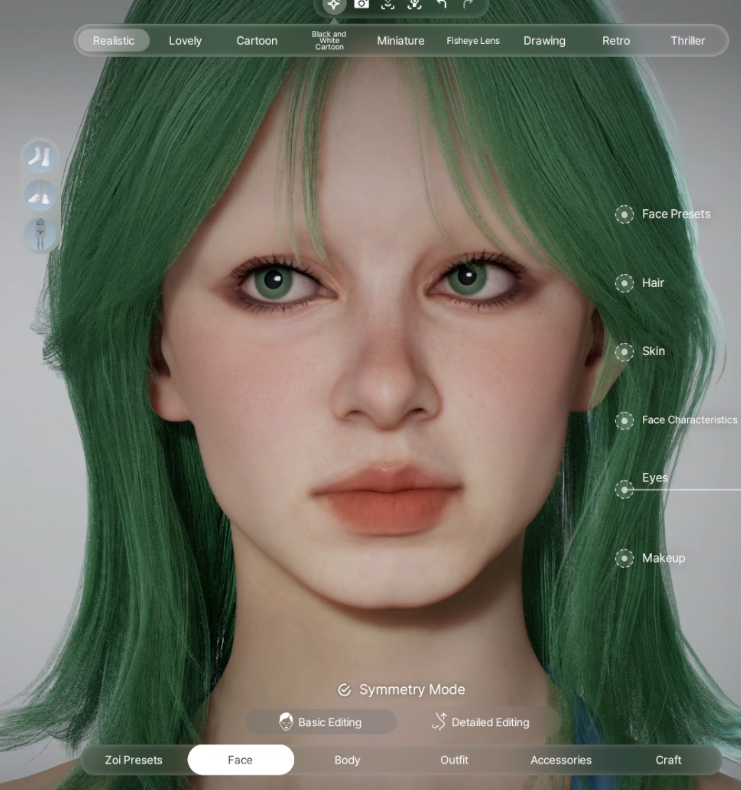Choose the Thriller filter style
The image size is (741, 790).
pyautogui.click(x=687, y=41)
